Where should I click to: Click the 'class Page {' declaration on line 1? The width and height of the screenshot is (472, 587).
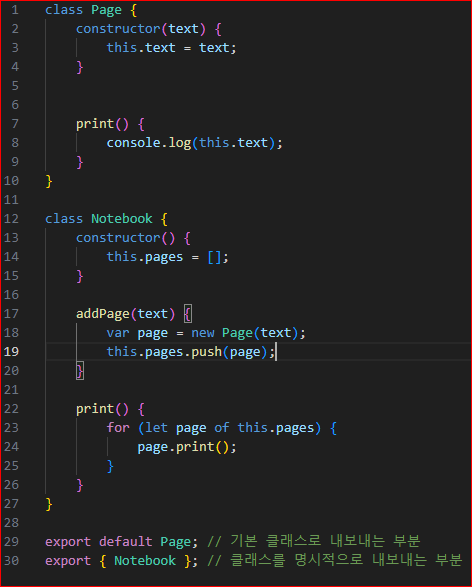91,10
